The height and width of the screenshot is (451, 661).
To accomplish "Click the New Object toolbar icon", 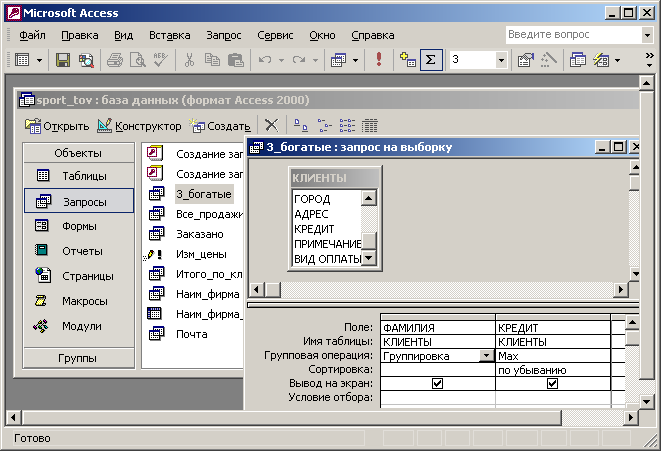I will [x=601, y=60].
